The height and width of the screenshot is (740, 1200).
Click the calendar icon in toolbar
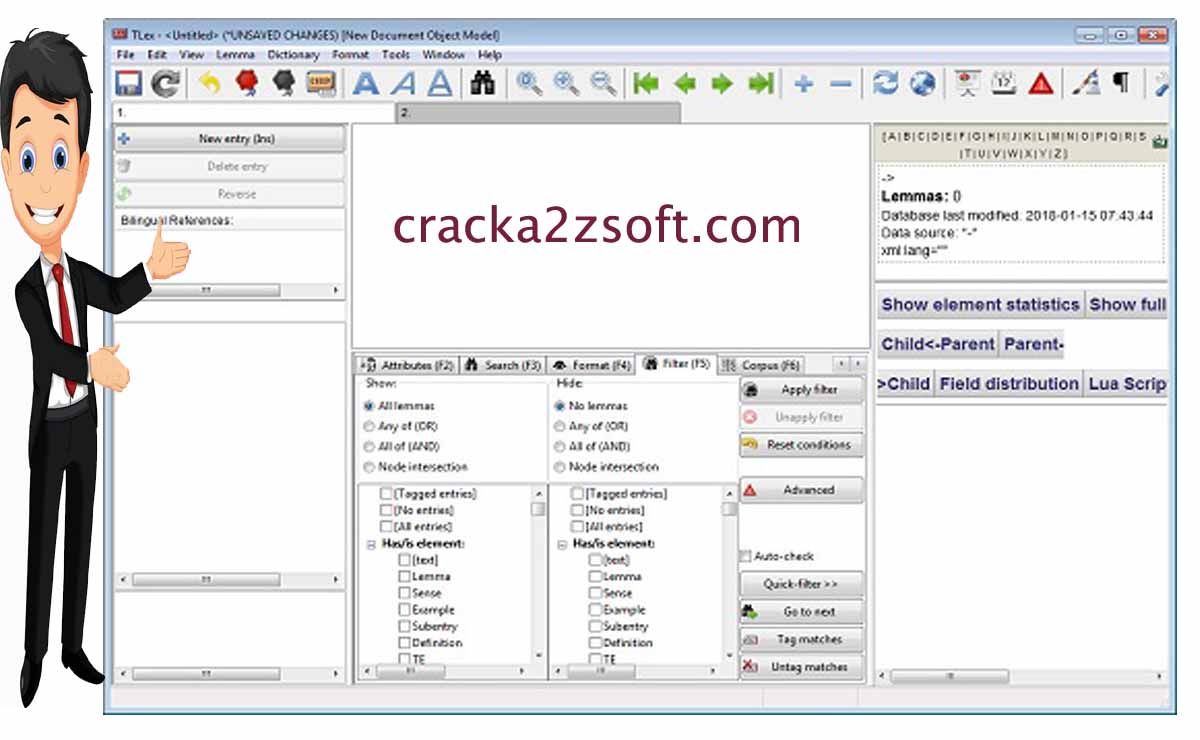1004,83
